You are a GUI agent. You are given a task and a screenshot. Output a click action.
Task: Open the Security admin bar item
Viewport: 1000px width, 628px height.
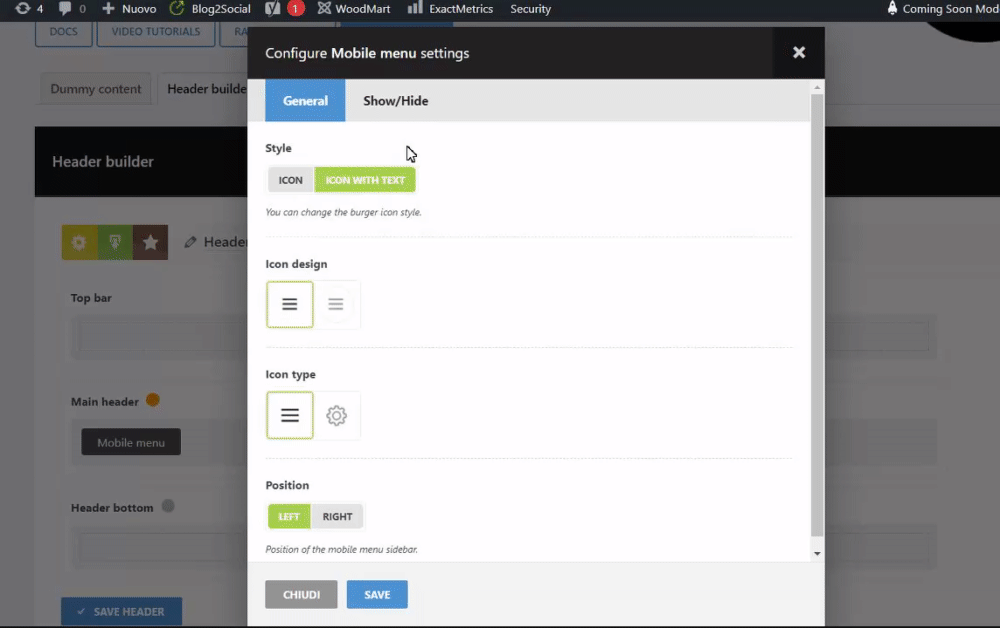531,9
